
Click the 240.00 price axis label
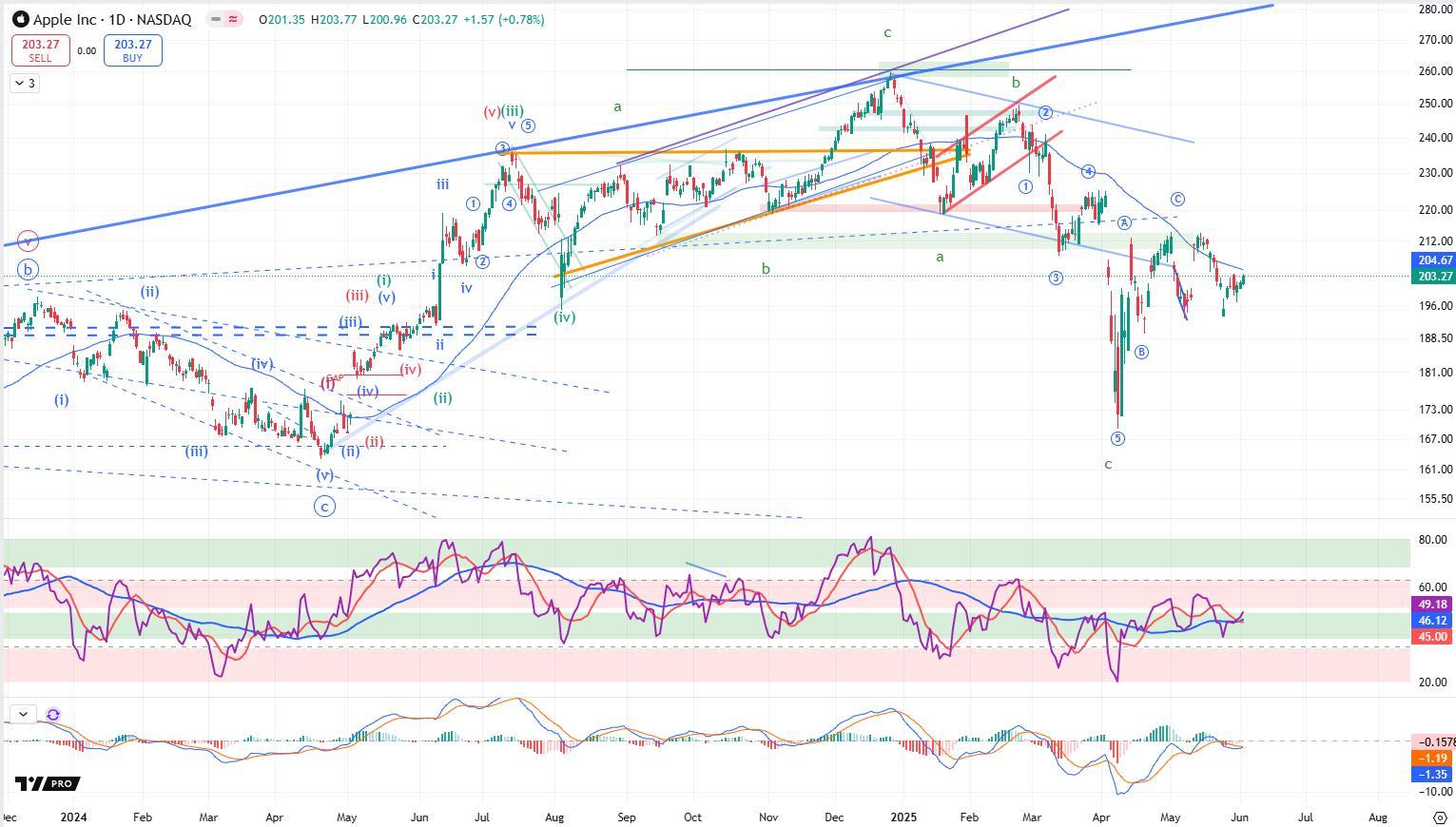pos(1434,138)
